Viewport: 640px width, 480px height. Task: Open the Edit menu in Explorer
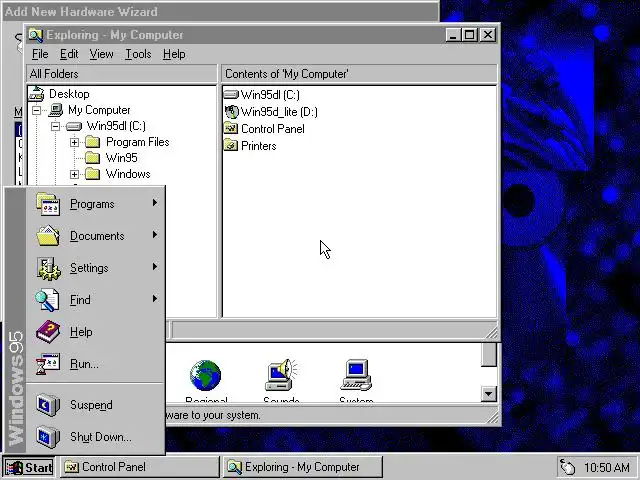pos(69,54)
